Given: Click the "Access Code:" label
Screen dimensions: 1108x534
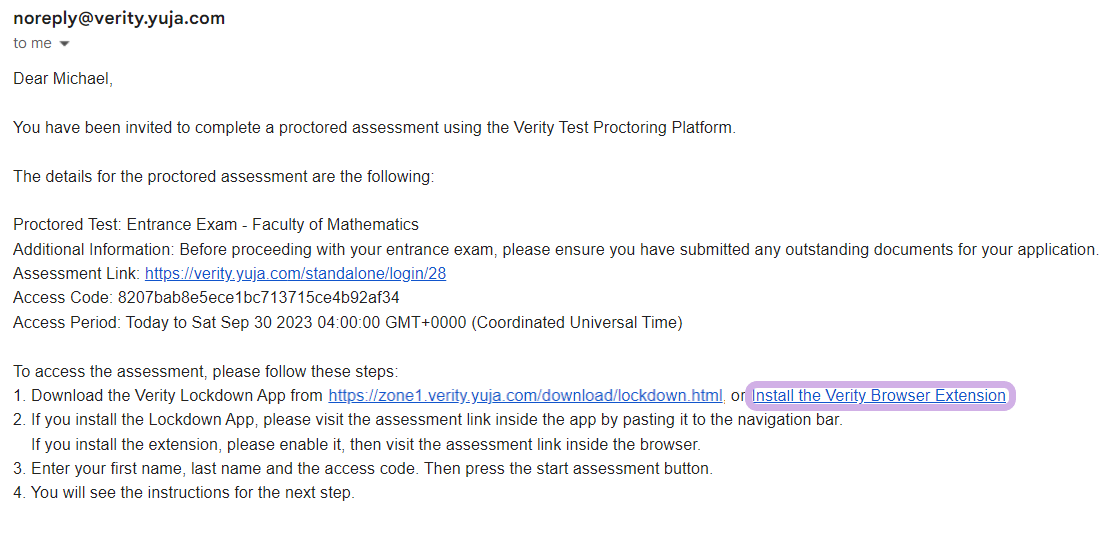Looking at the screenshot, I should coord(63,298).
